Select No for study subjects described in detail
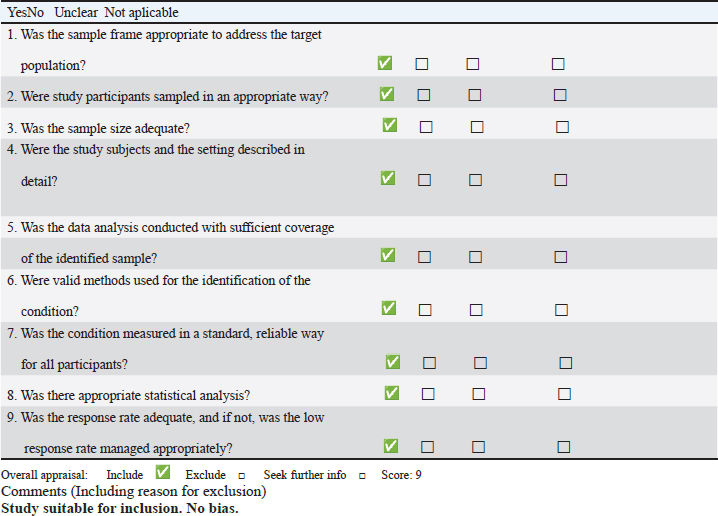The image size is (718, 516). click(424, 180)
